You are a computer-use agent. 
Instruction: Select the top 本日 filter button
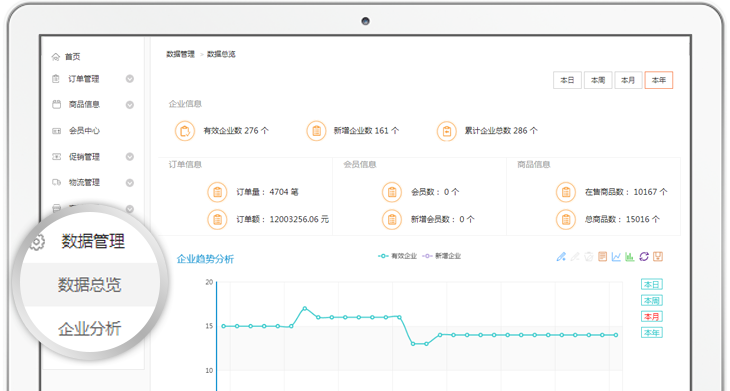click(x=567, y=80)
